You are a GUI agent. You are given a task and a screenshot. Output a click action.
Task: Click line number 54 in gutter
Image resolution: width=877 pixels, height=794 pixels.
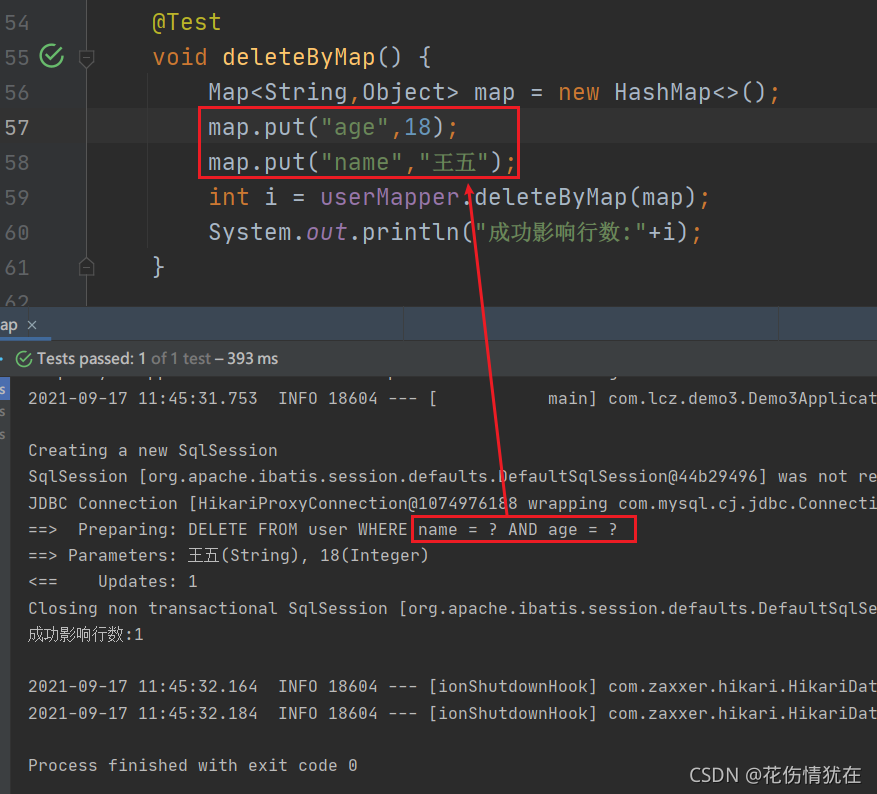pyautogui.click(x=17, y=22)
